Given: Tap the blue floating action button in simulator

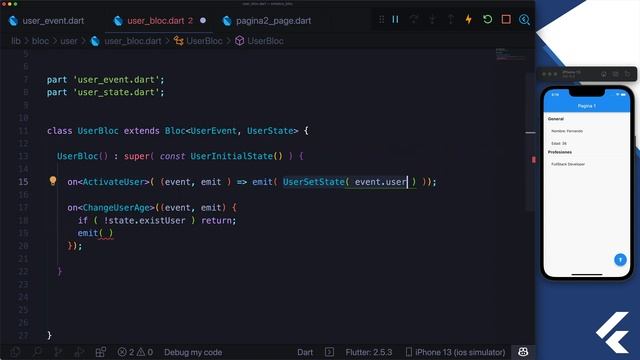Looking at the screenshot, I should point(620,260).
